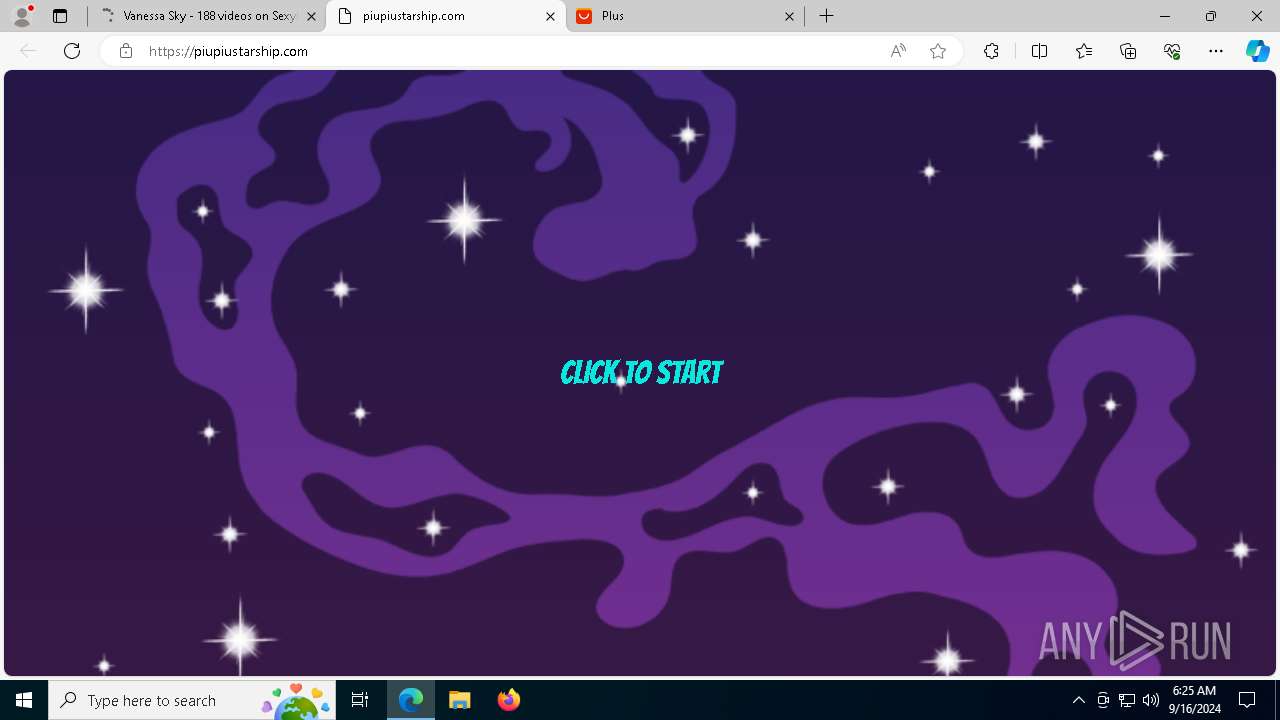Open Browser essentials icon

pyautogui.click(x=1172, y=51)
